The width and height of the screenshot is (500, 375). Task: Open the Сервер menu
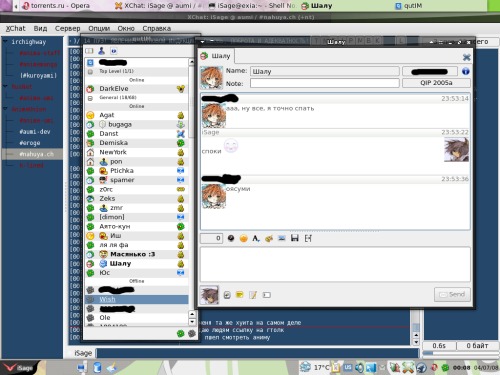pyautogui.click(x=67, y=28)
